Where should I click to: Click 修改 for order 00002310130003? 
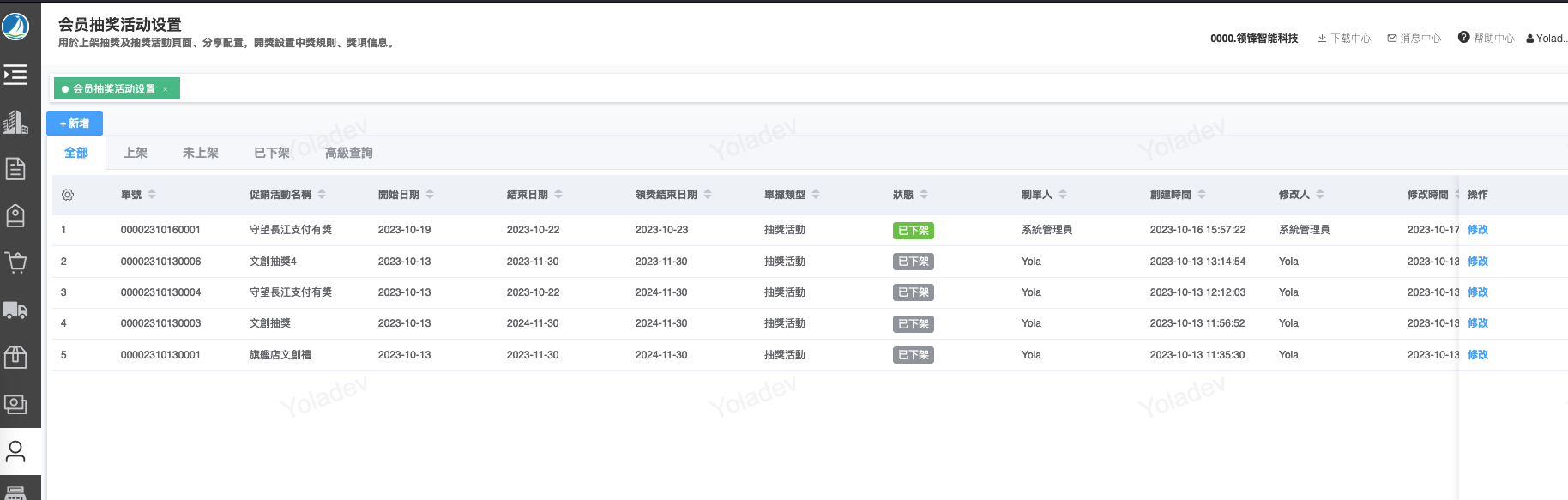click(1478, 323)
